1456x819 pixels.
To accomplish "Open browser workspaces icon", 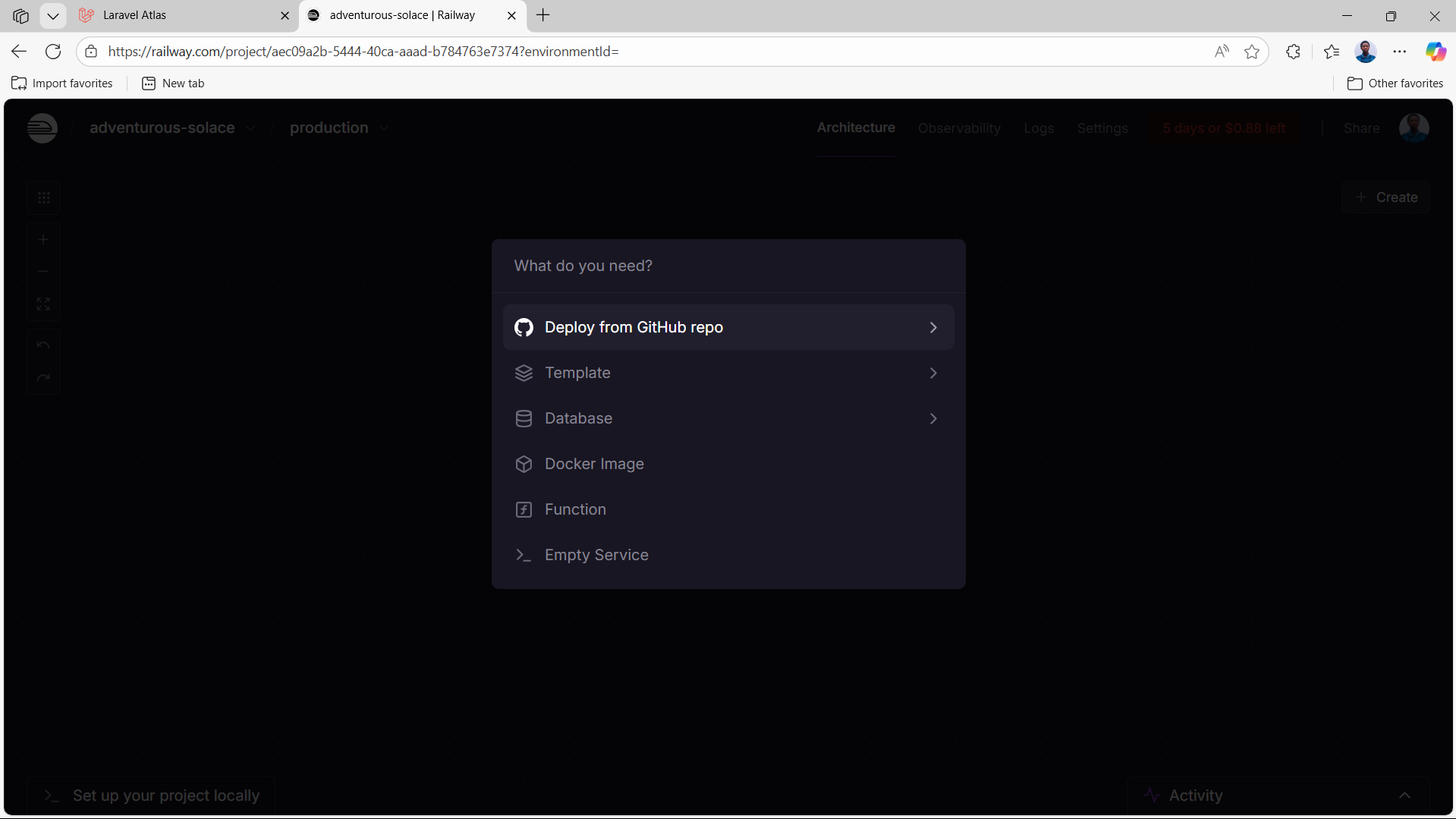I will click(20, 15).
